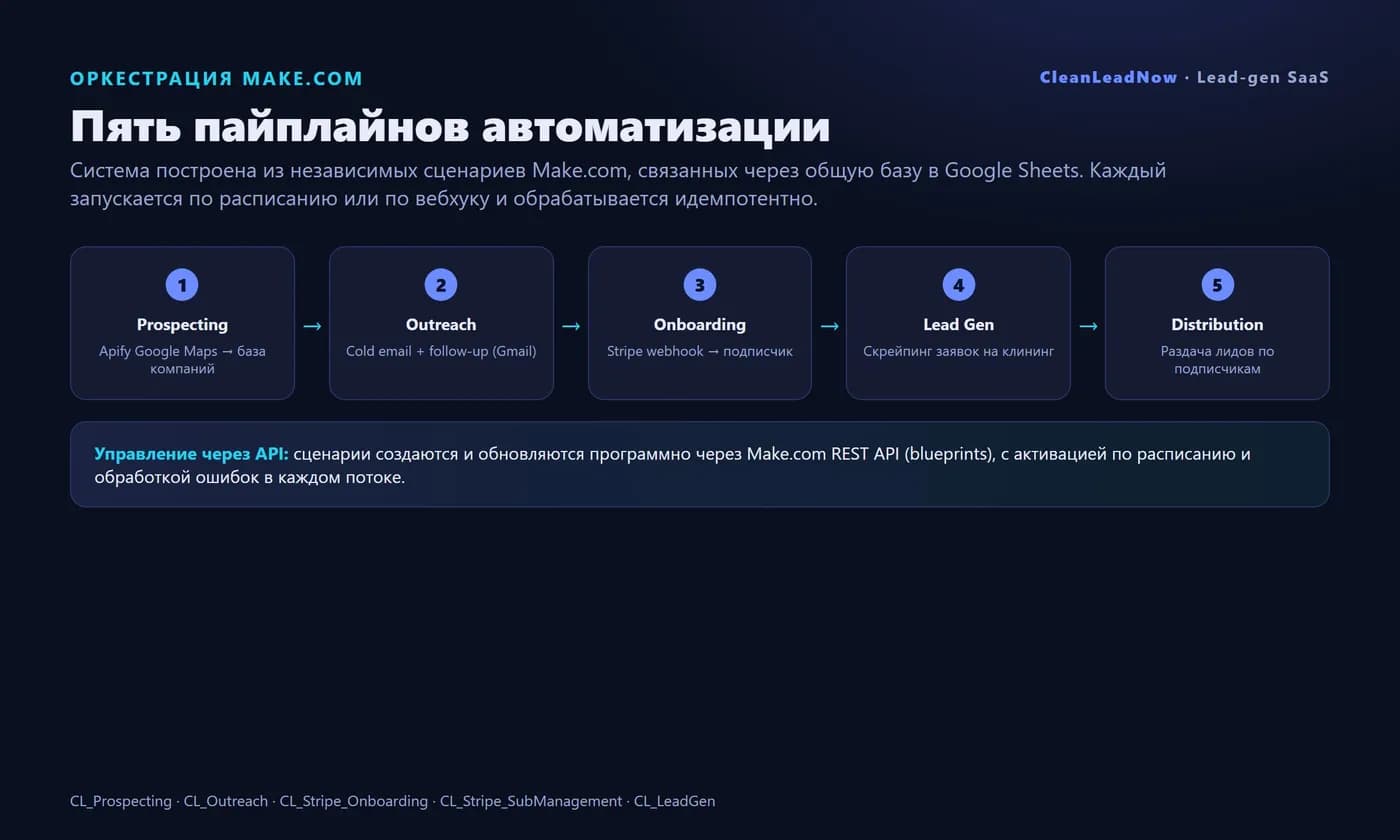Click the CleanLeadNow brand name
The width and height of the screenshot is (1400, 840).
click(x=1108, y=77)
